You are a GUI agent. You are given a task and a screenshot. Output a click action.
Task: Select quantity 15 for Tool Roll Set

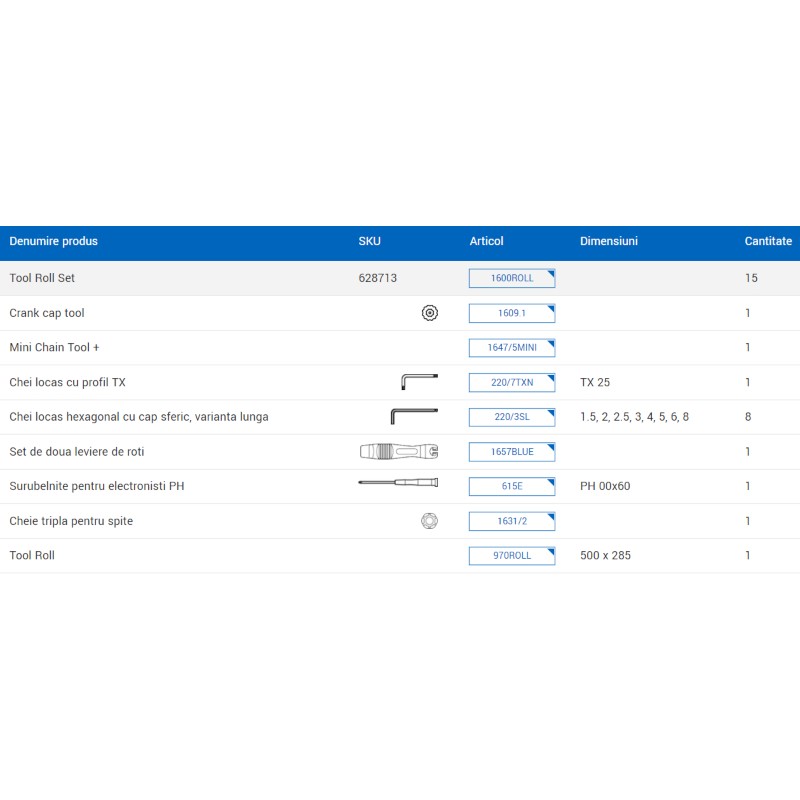click(751, 278)
